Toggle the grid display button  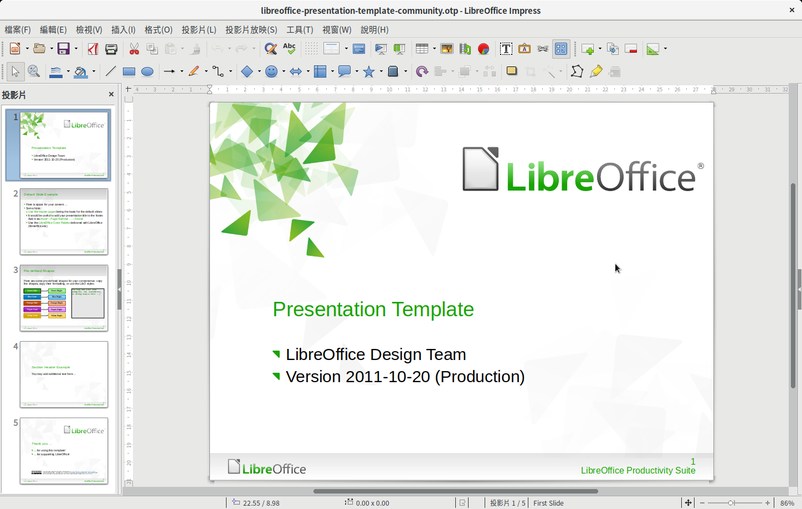tap(311, 48)
